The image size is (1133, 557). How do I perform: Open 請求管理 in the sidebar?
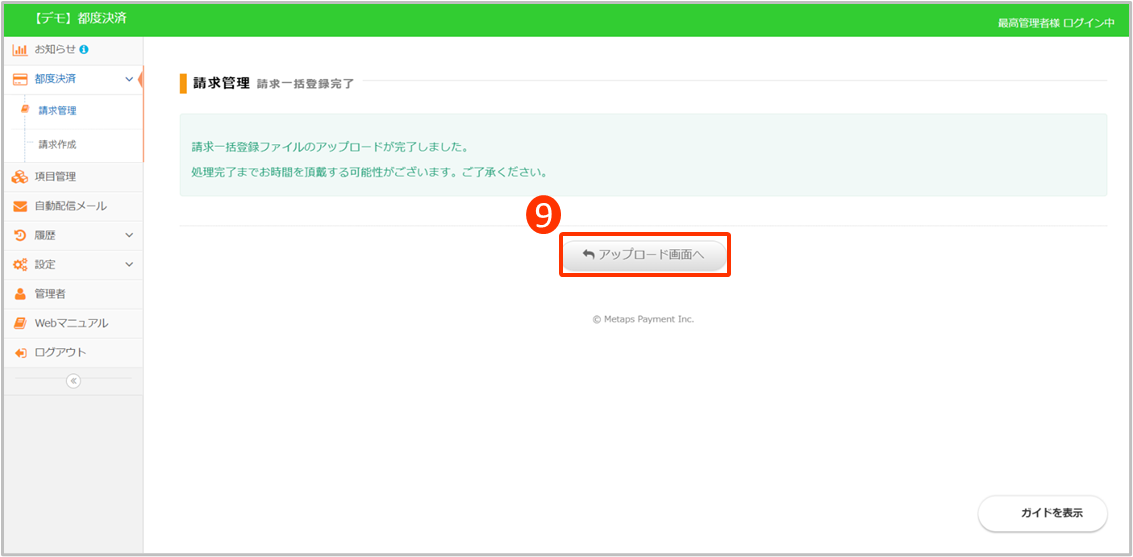[x=57, y=111]
